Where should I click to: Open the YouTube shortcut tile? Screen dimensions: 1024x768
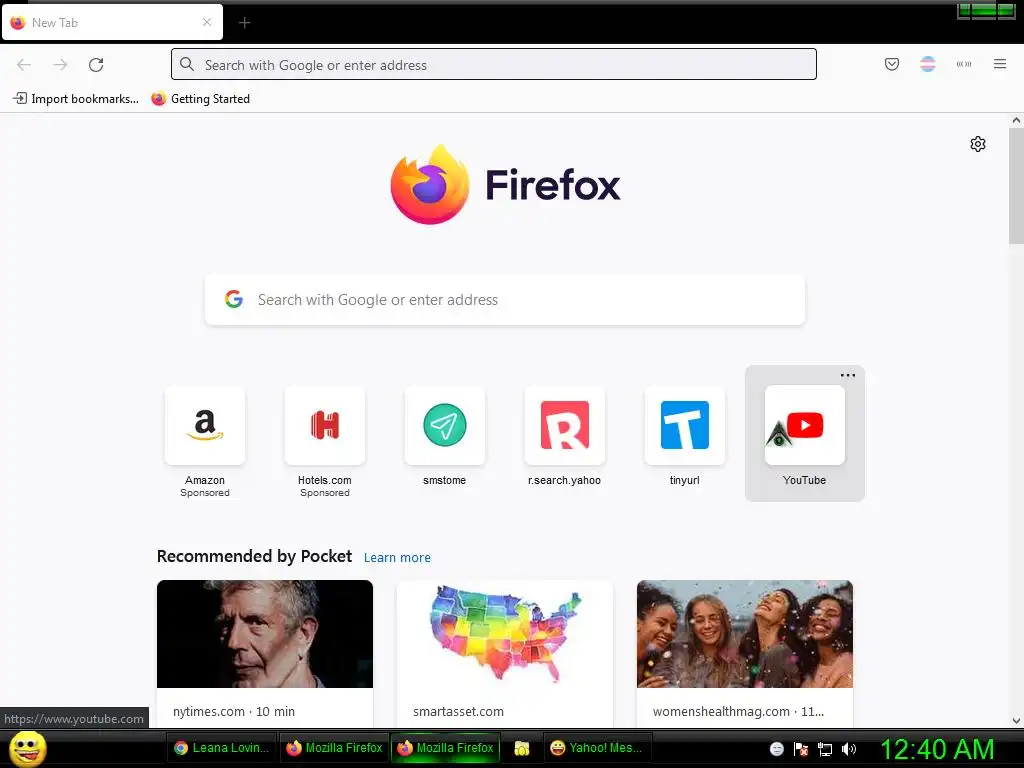pos(805,434)
